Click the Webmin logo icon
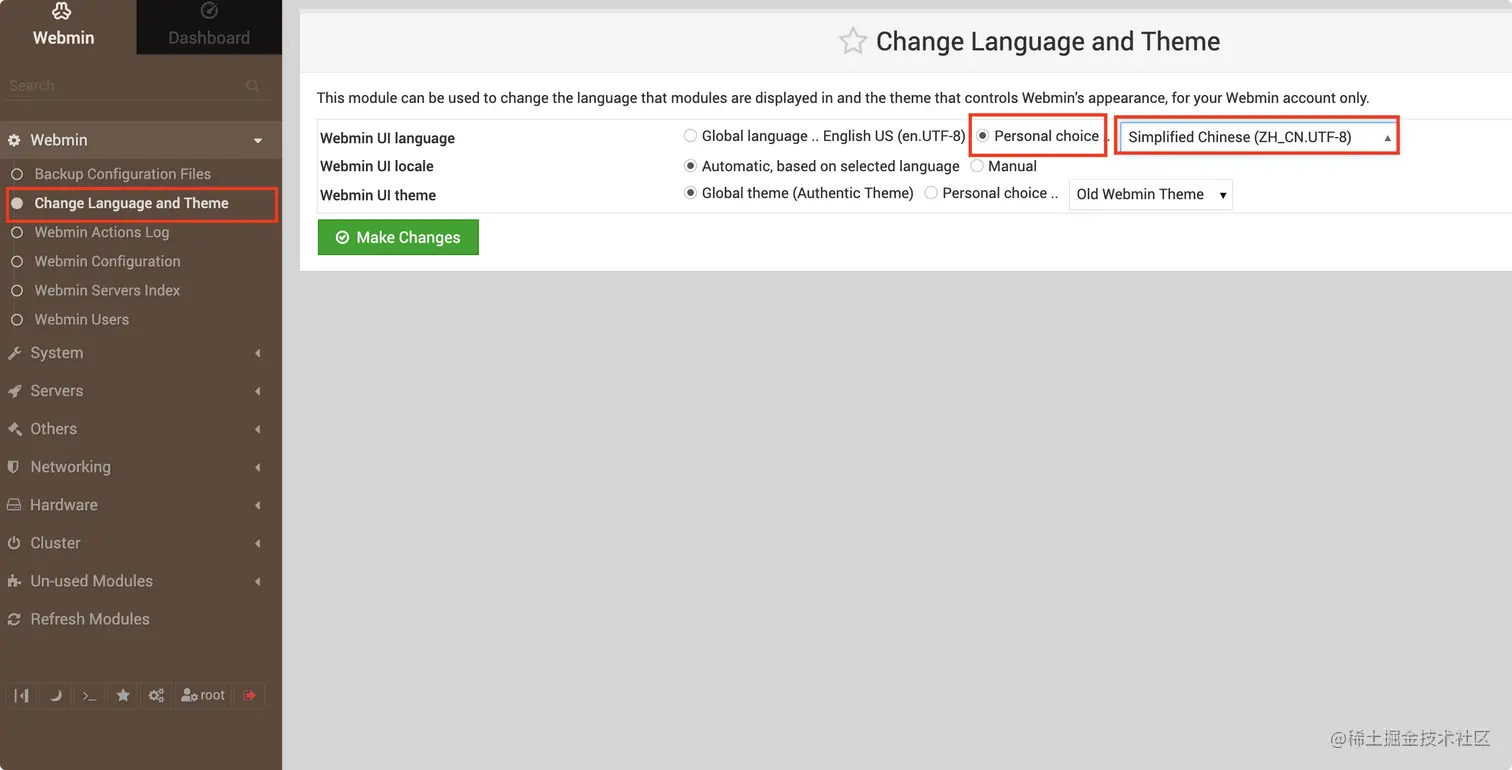 tap(62, 12)
